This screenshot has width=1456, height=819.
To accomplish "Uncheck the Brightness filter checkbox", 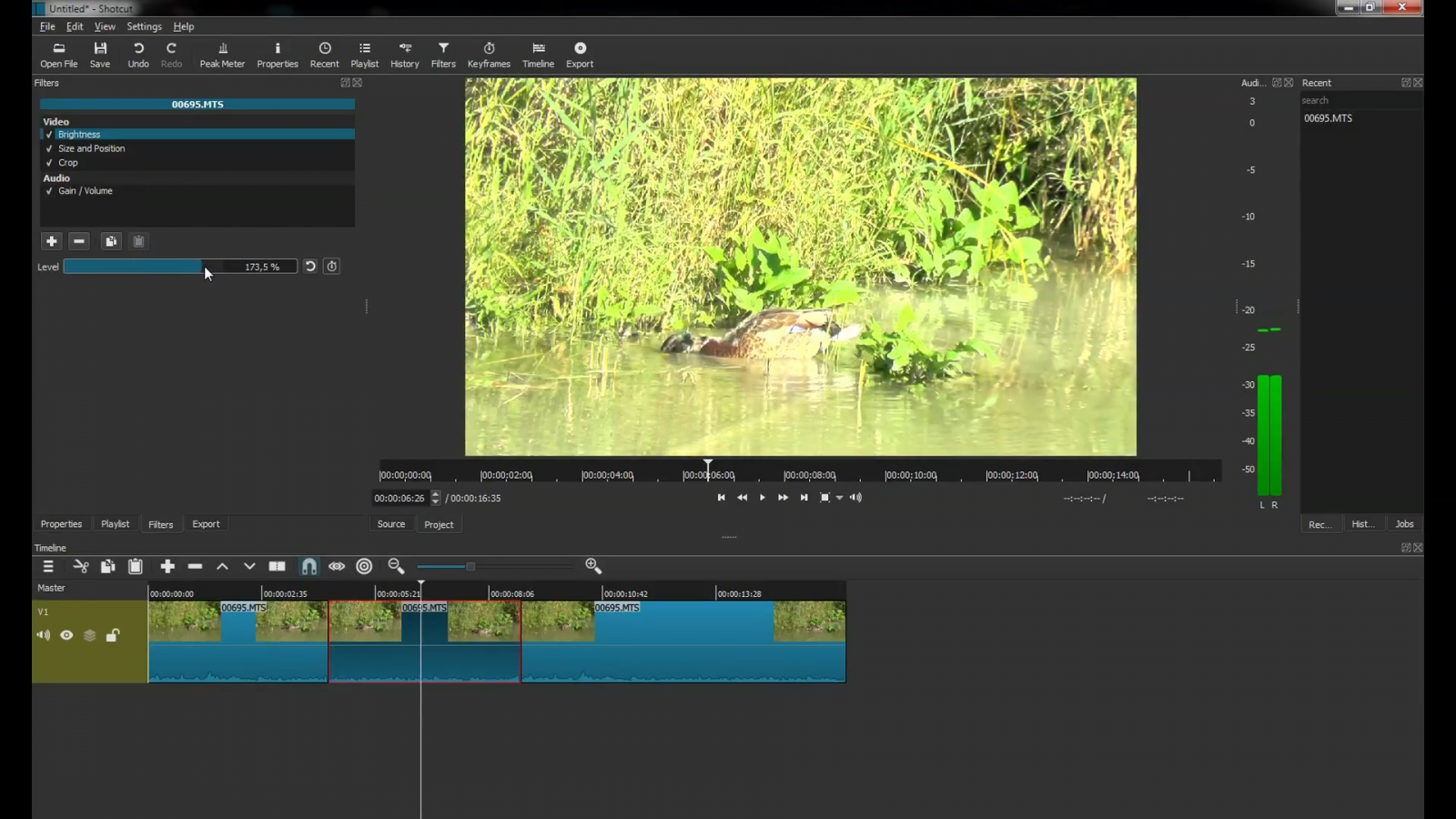I will (49, 135).
